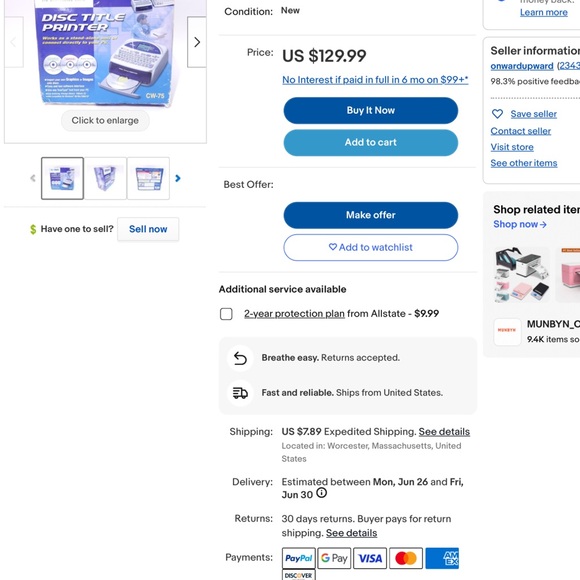
Task: Go back in thumbnail strip with gray chevron
Action: 33,178
